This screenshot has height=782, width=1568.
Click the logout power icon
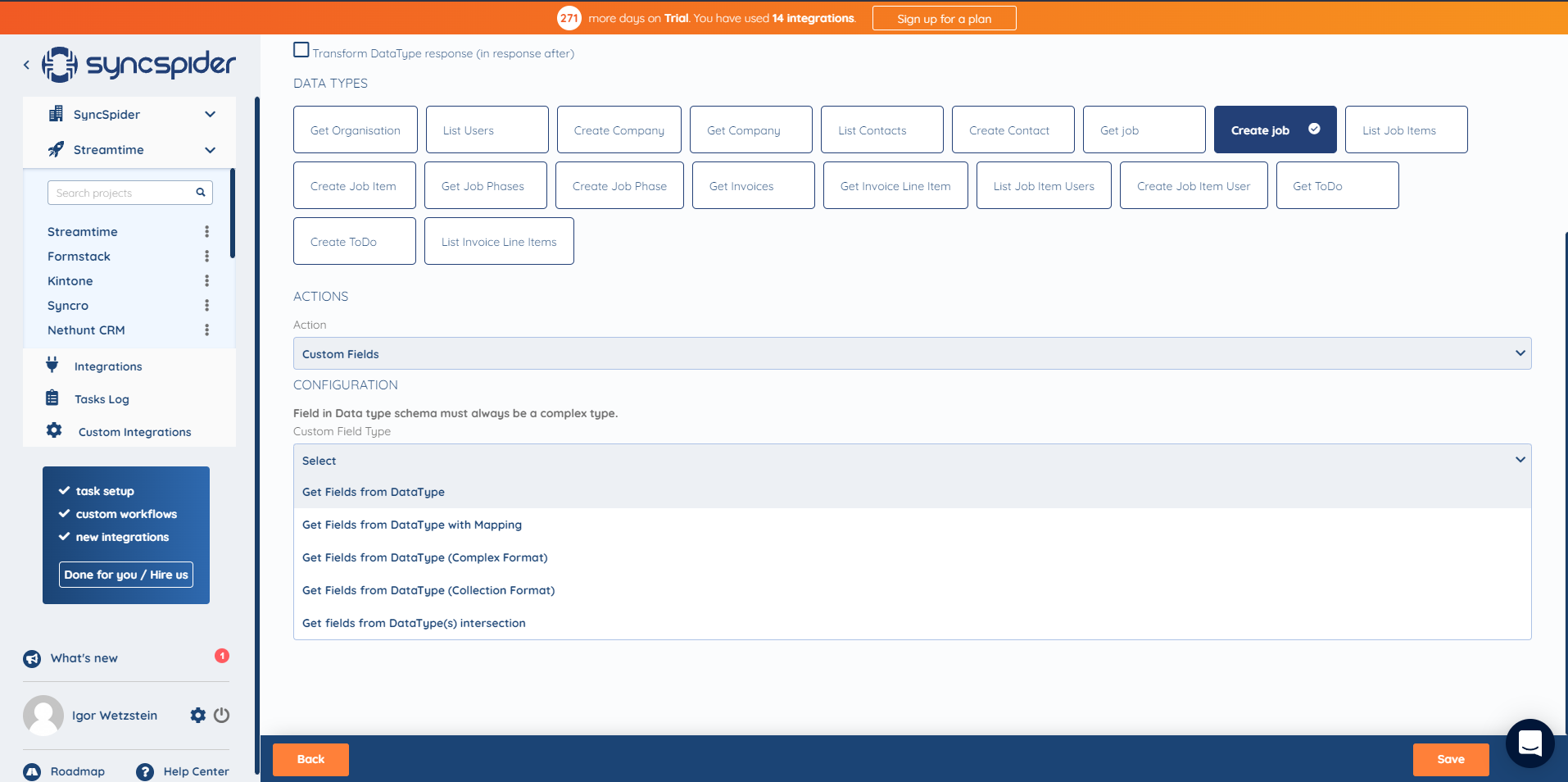click(x=221, y=715)
